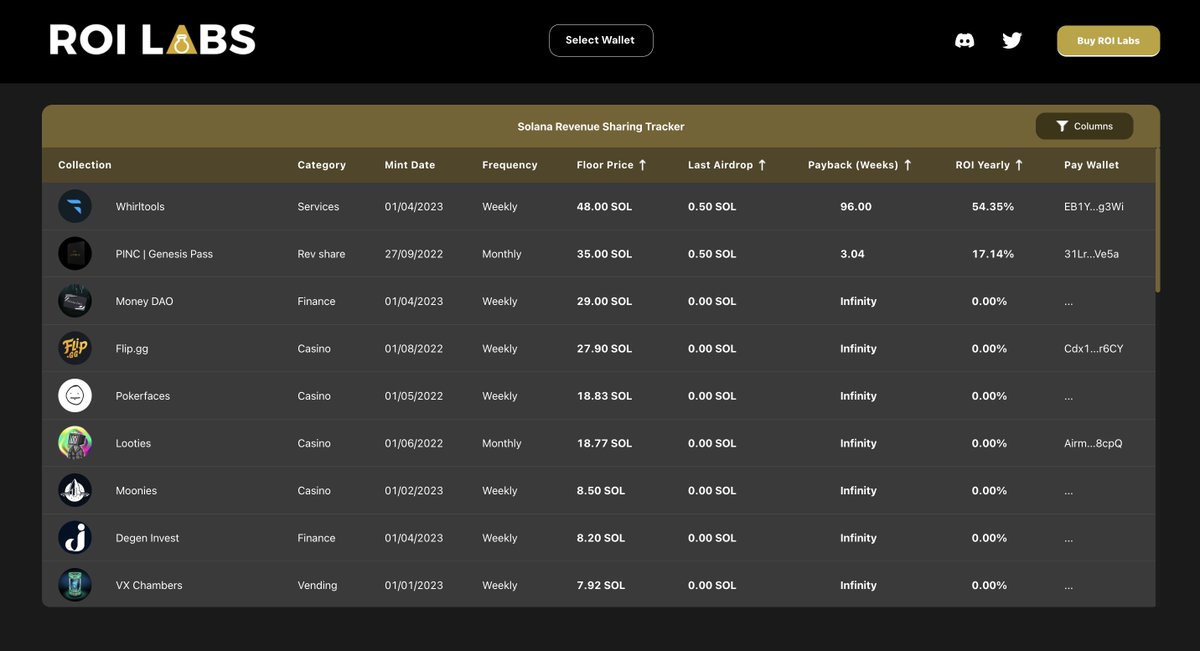Click the Services category cell
Screen dimensions: 1200x651
pyautogui.click(x=318, y=207)
